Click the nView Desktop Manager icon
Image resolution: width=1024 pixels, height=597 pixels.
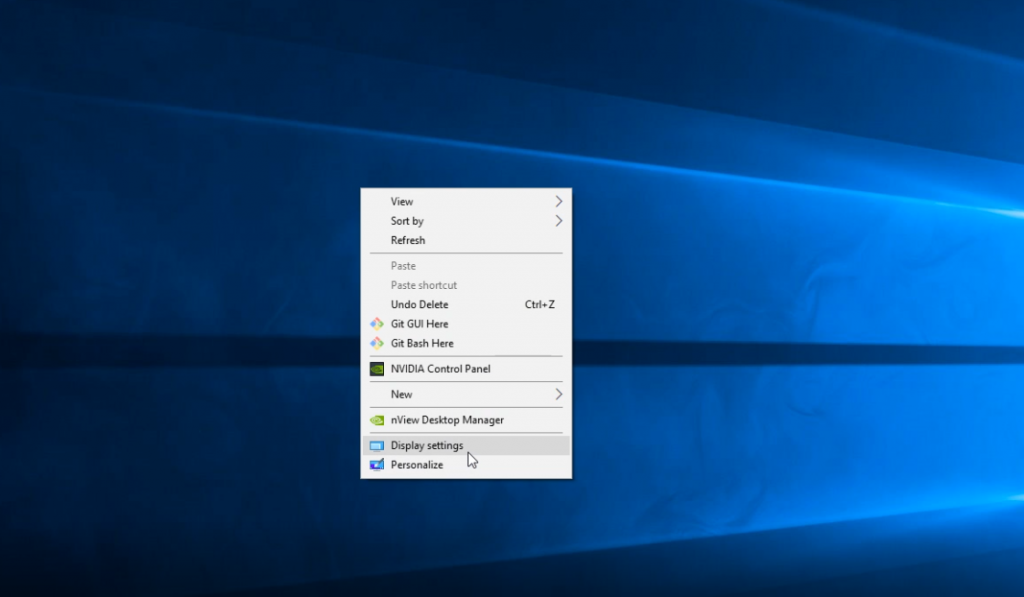[x=377, y=420]
